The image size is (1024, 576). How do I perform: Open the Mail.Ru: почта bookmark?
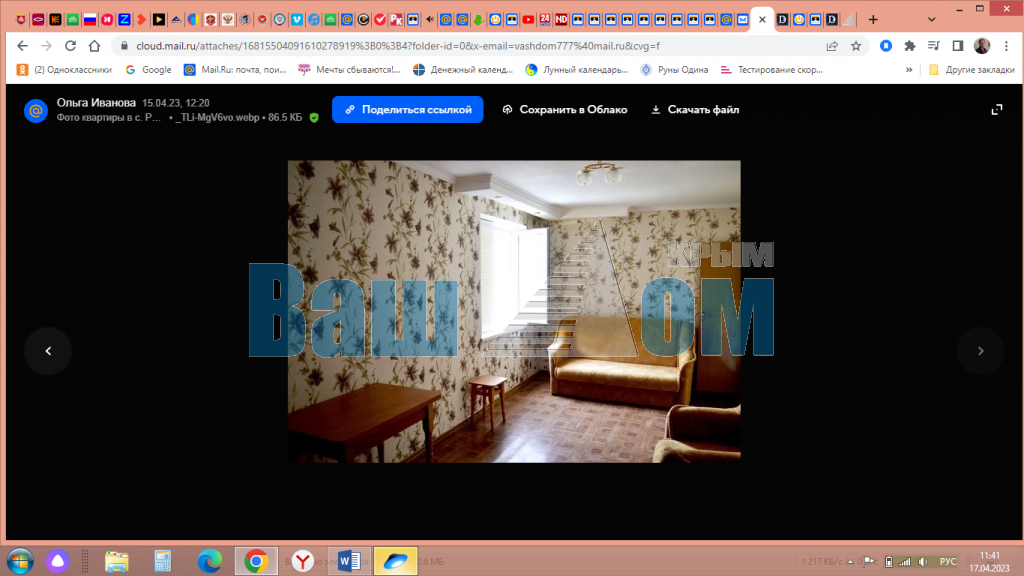(x=235, y=70)
